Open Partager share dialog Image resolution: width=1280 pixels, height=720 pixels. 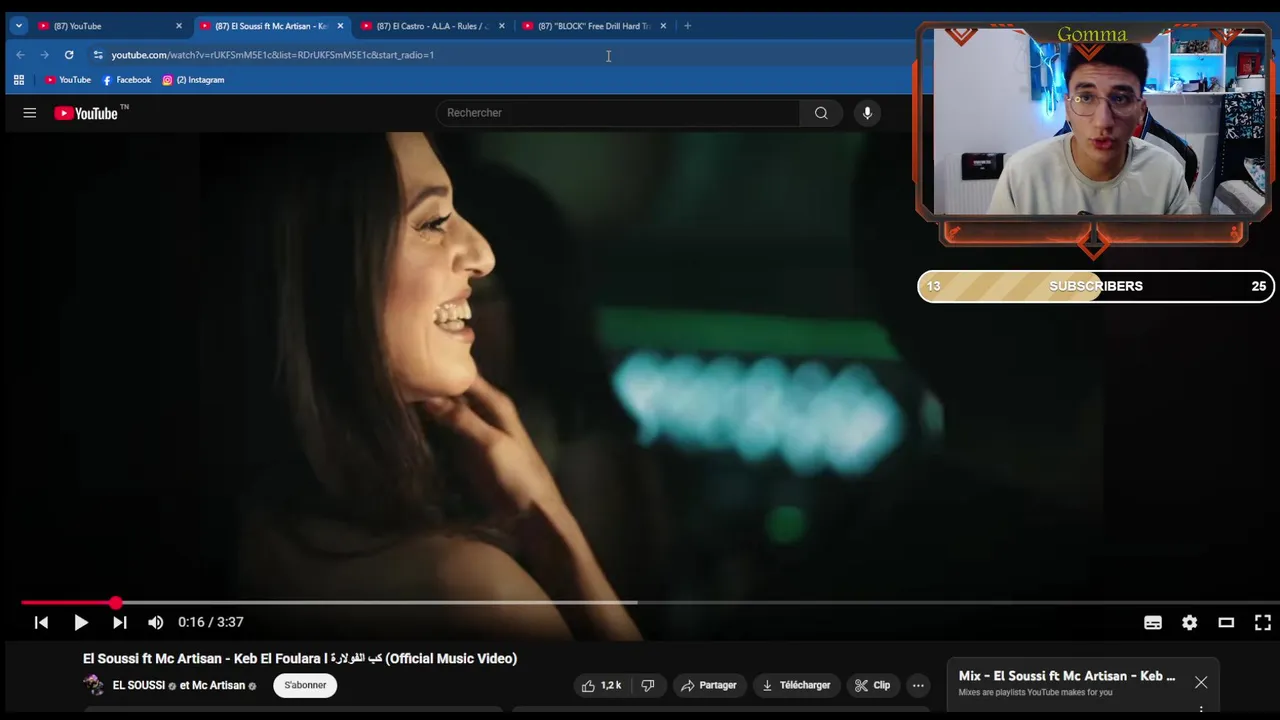pos(708,685)
